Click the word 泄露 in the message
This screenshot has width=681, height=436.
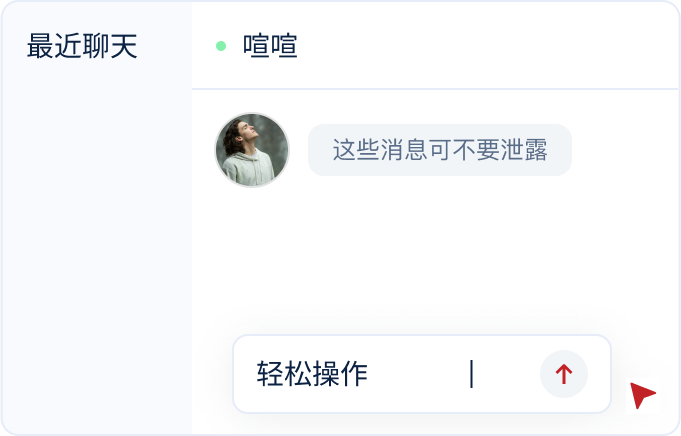point(524,150)
